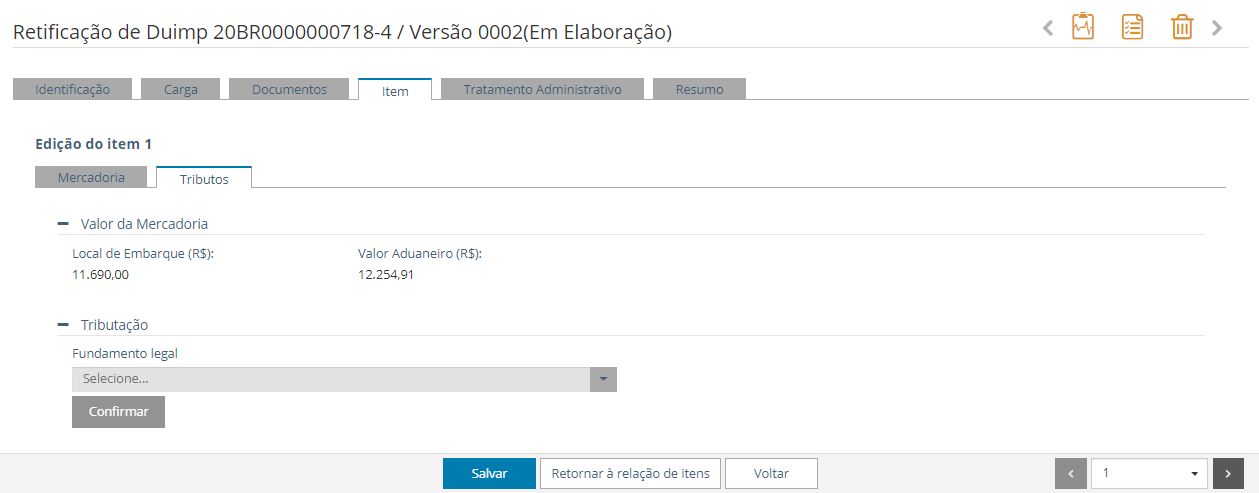Open the item number selector dropdown
This screenshot has width=1259, height=493.
[x=1150, y=473]
